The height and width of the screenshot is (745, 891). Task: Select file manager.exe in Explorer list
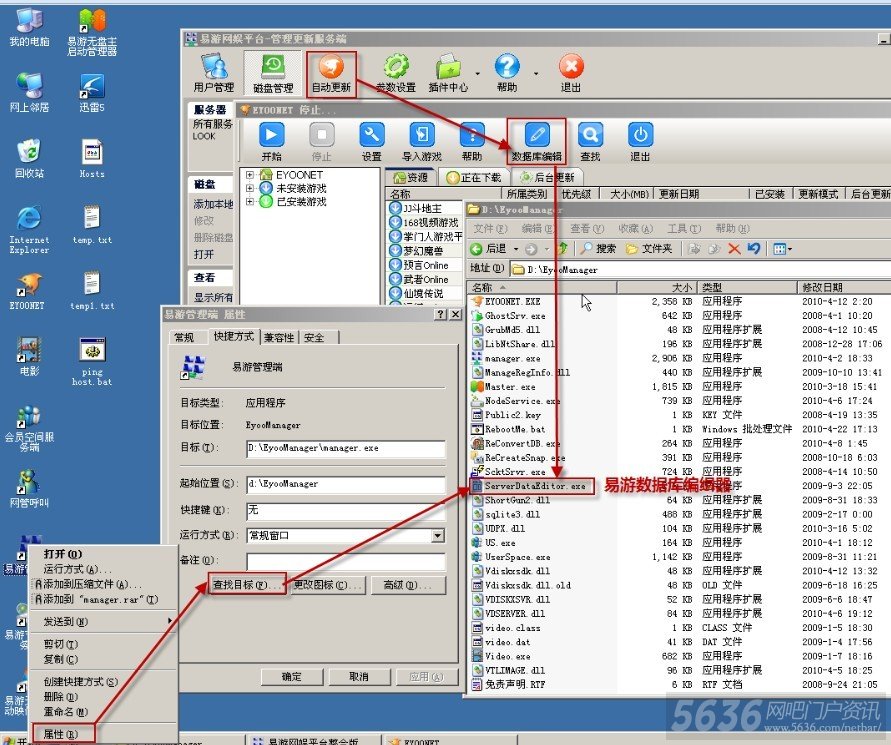coord(512,359)
